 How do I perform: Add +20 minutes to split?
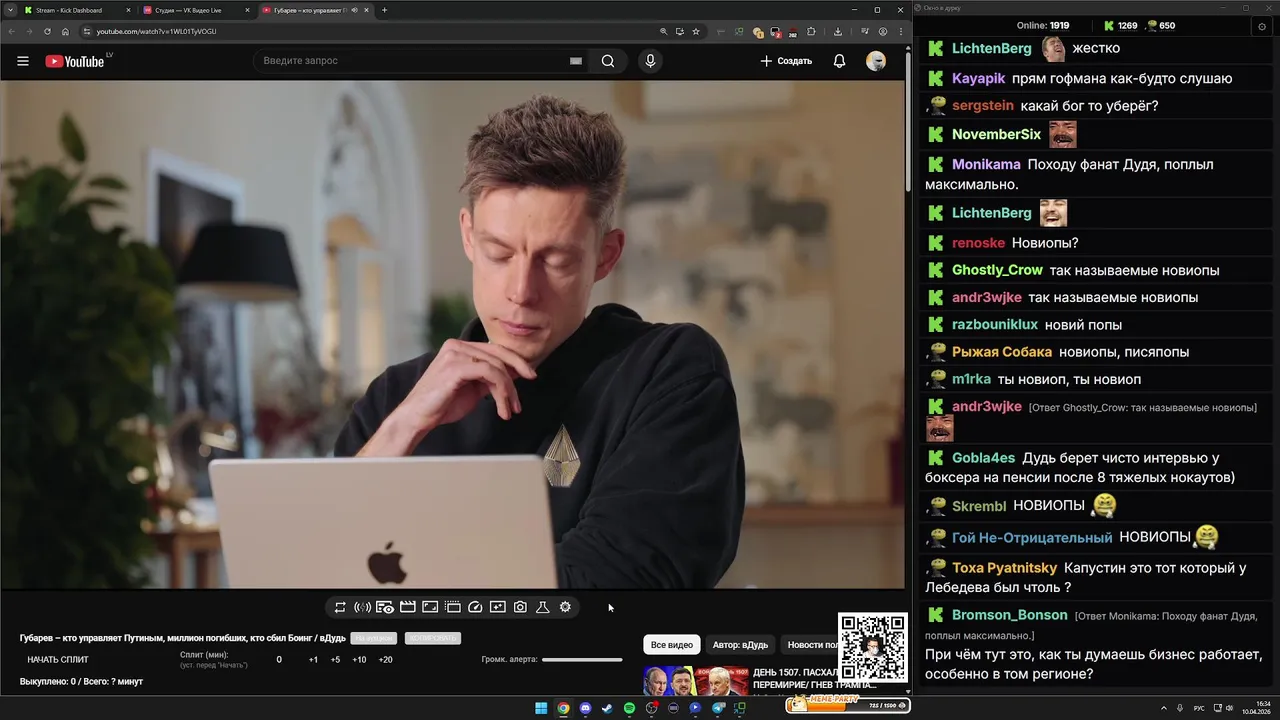[385, 660]
